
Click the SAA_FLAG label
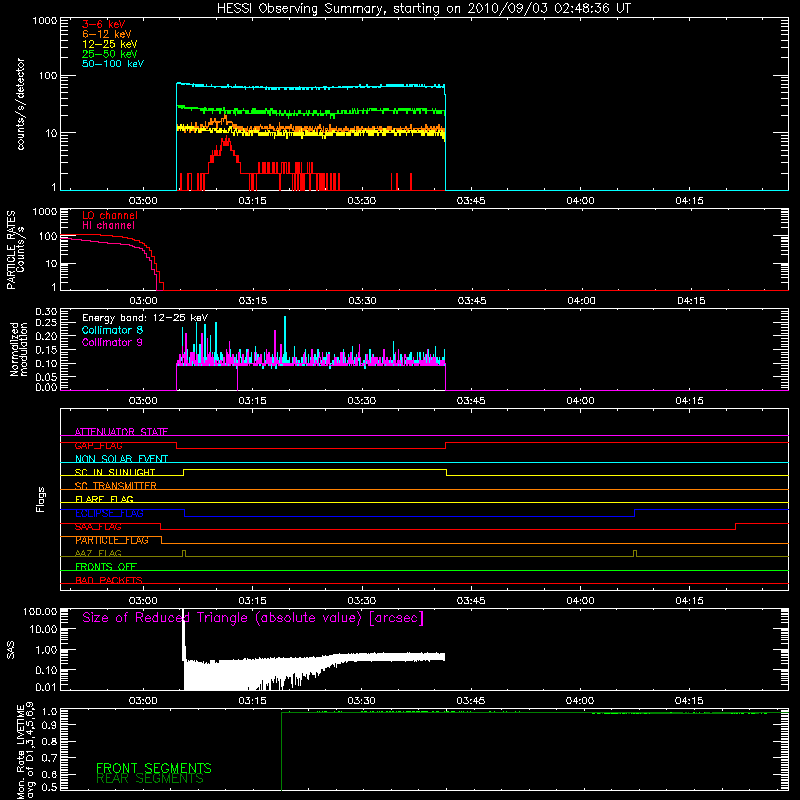pos(98,527)
